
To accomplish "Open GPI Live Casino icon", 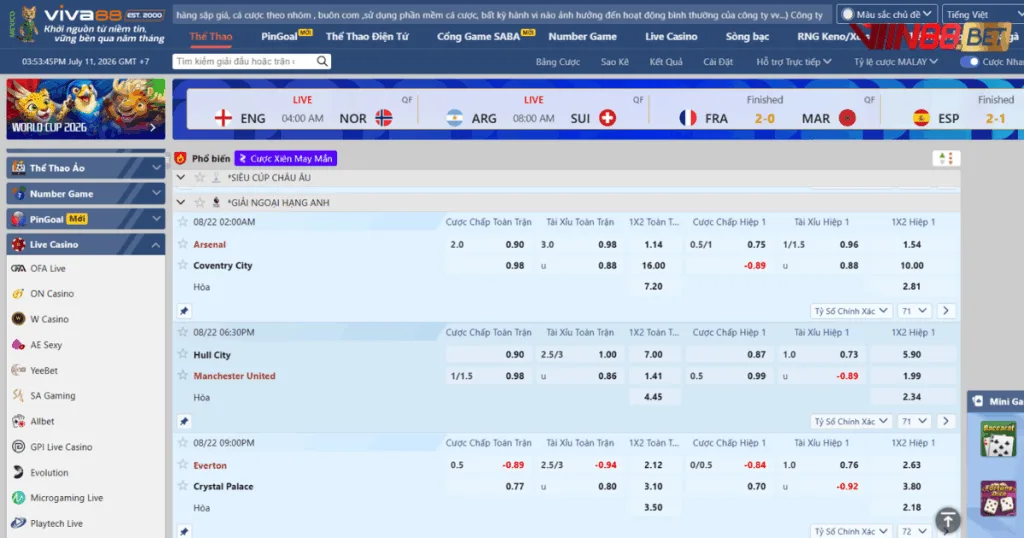I will [18, 447].
